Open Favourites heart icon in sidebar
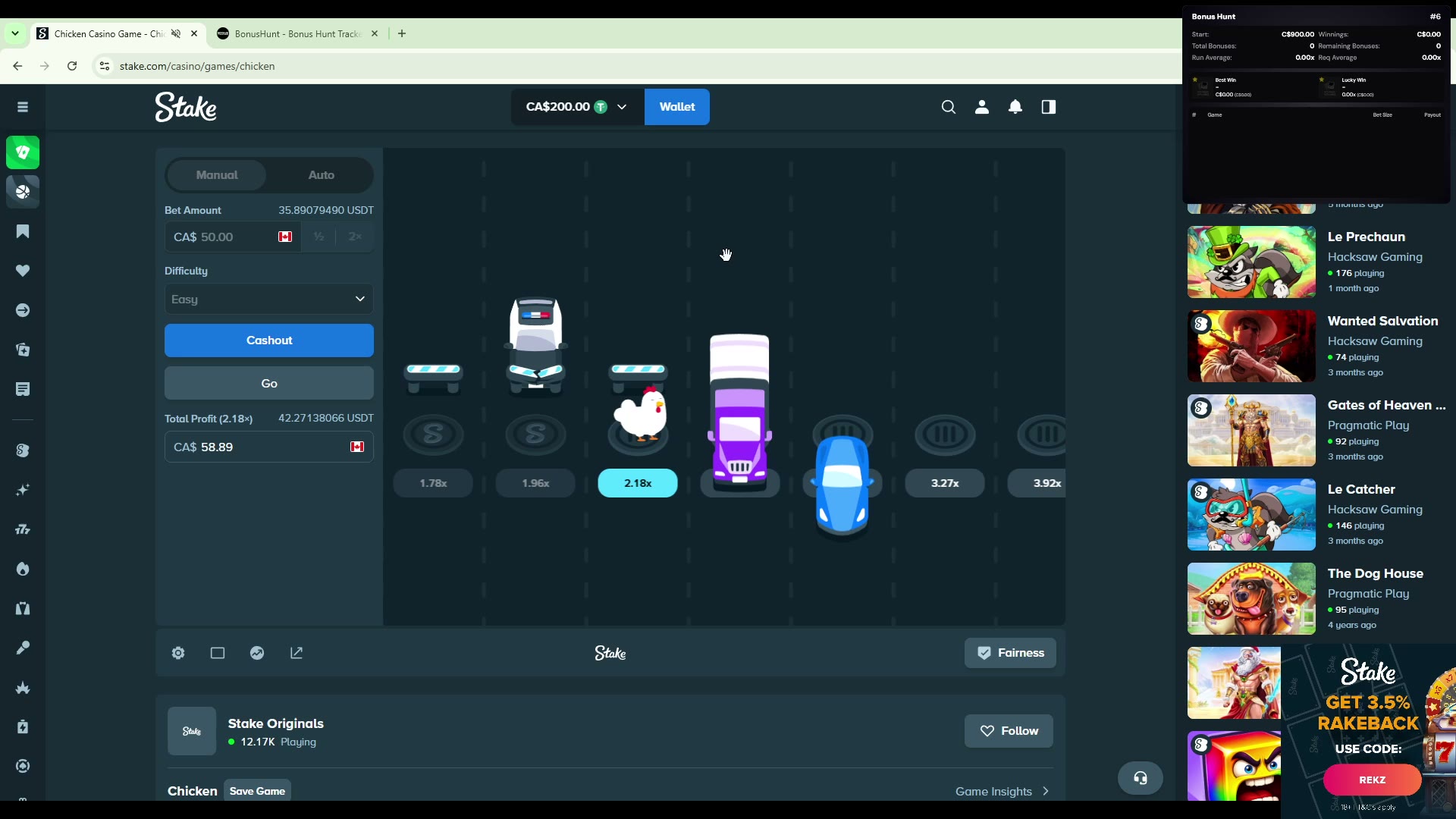 click(23, 271)
